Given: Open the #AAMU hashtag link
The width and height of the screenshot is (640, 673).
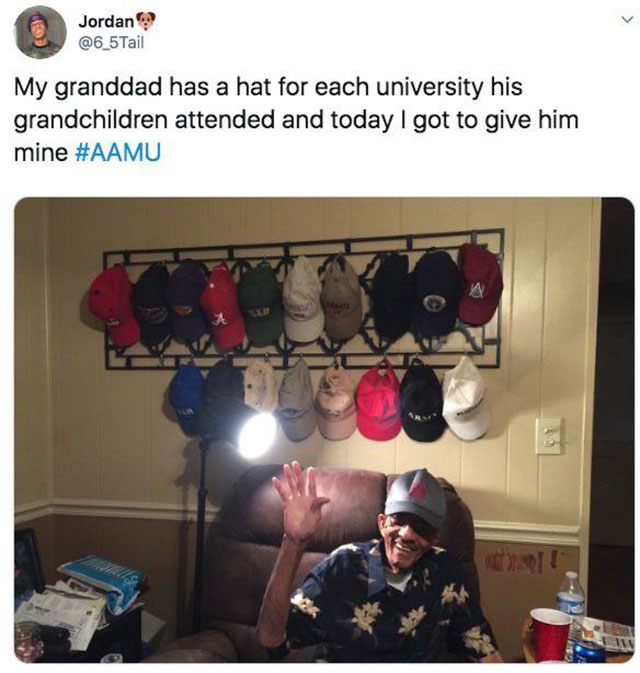Looking at the screenshot, I should (118, 152).
